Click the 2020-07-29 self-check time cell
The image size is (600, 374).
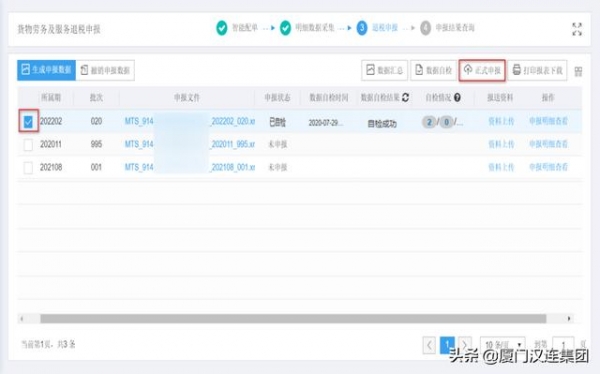pyautogui.click(x=326, y=123)
